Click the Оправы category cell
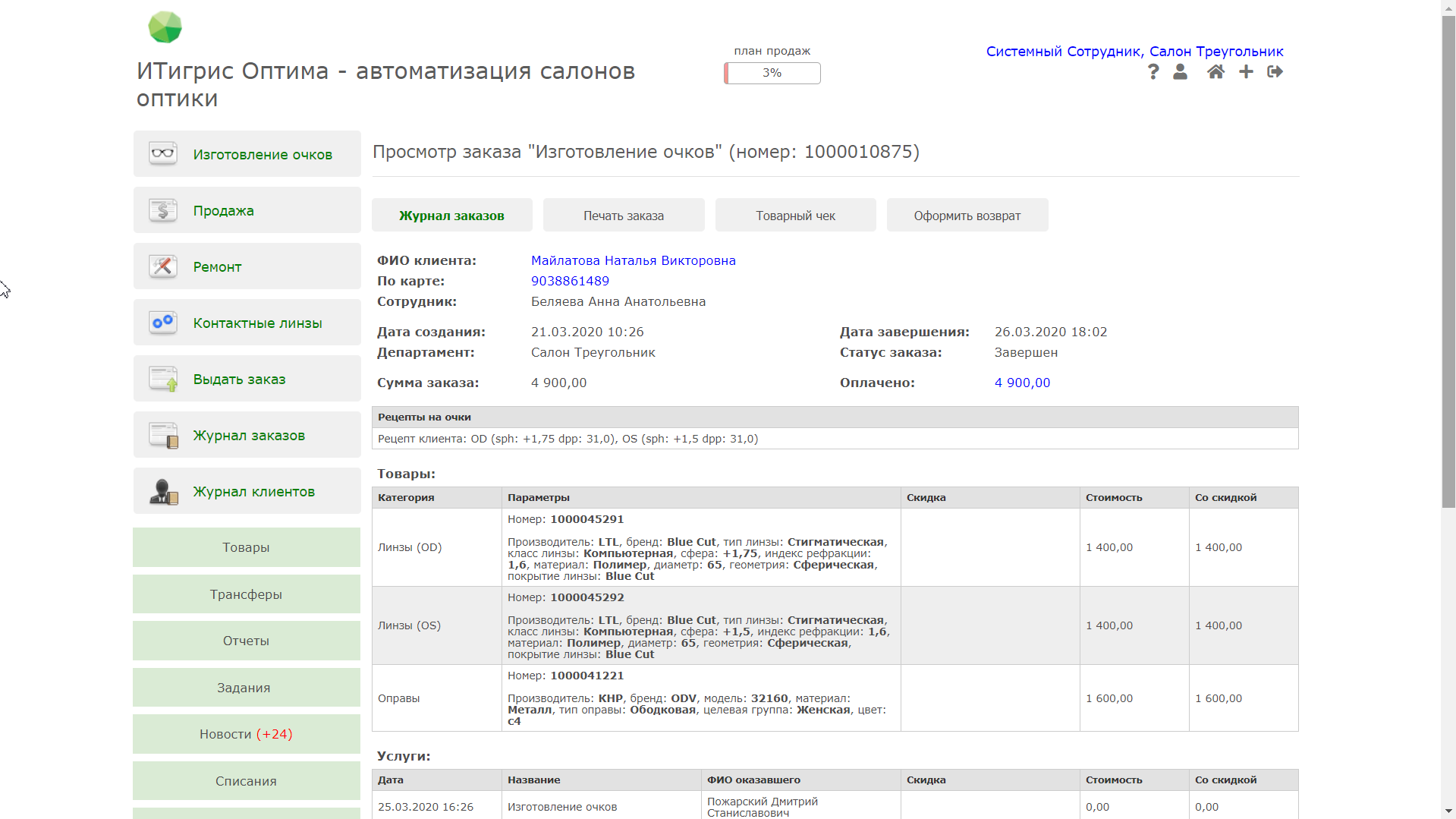The height and width of the screenshot is (819, 1456). pyautogui.click(x=437, y=698)
